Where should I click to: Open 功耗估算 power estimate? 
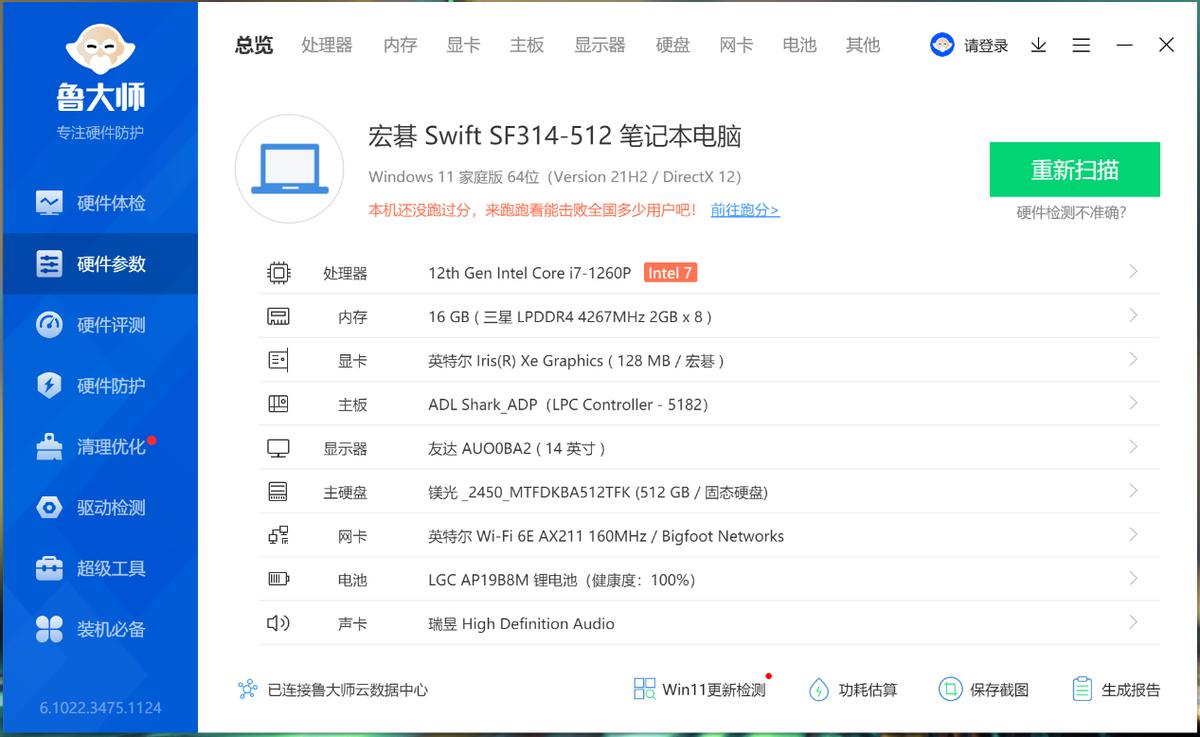click(853, 689)
